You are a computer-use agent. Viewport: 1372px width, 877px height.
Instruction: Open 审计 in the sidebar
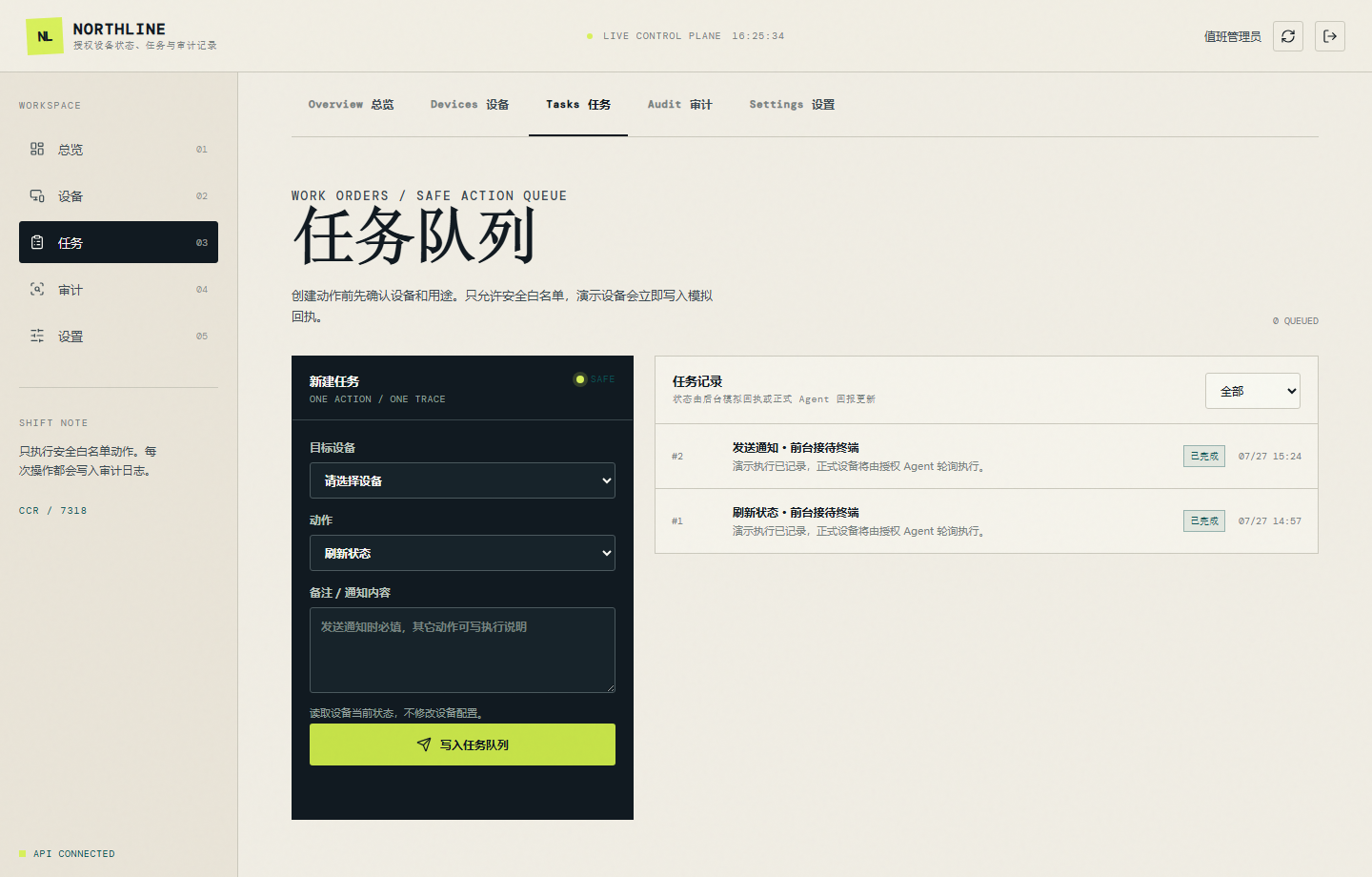coord(118,289)
